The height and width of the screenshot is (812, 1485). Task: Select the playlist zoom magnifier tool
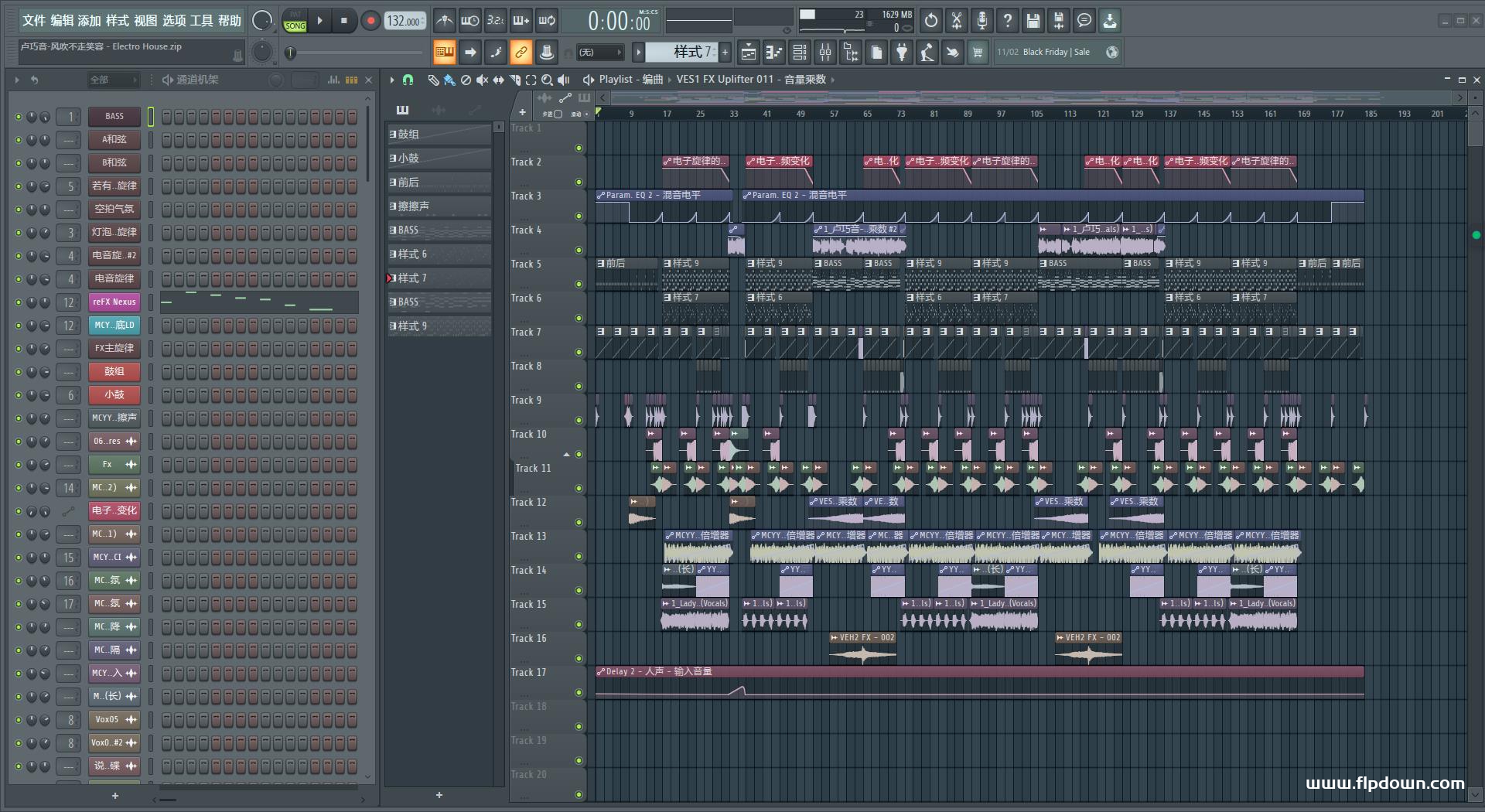tap(547, 80)
